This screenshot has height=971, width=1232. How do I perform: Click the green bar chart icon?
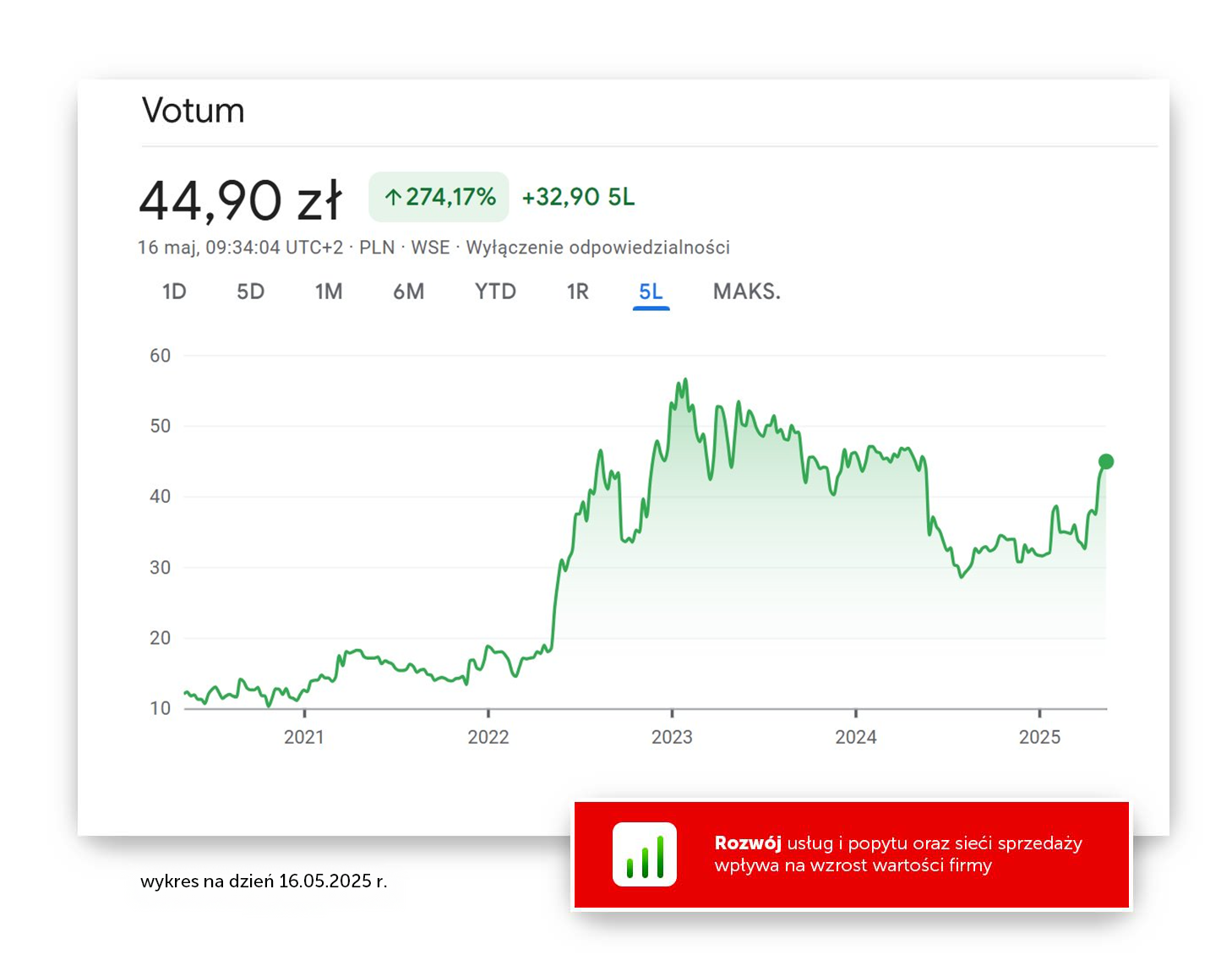(x=645, y=854)
